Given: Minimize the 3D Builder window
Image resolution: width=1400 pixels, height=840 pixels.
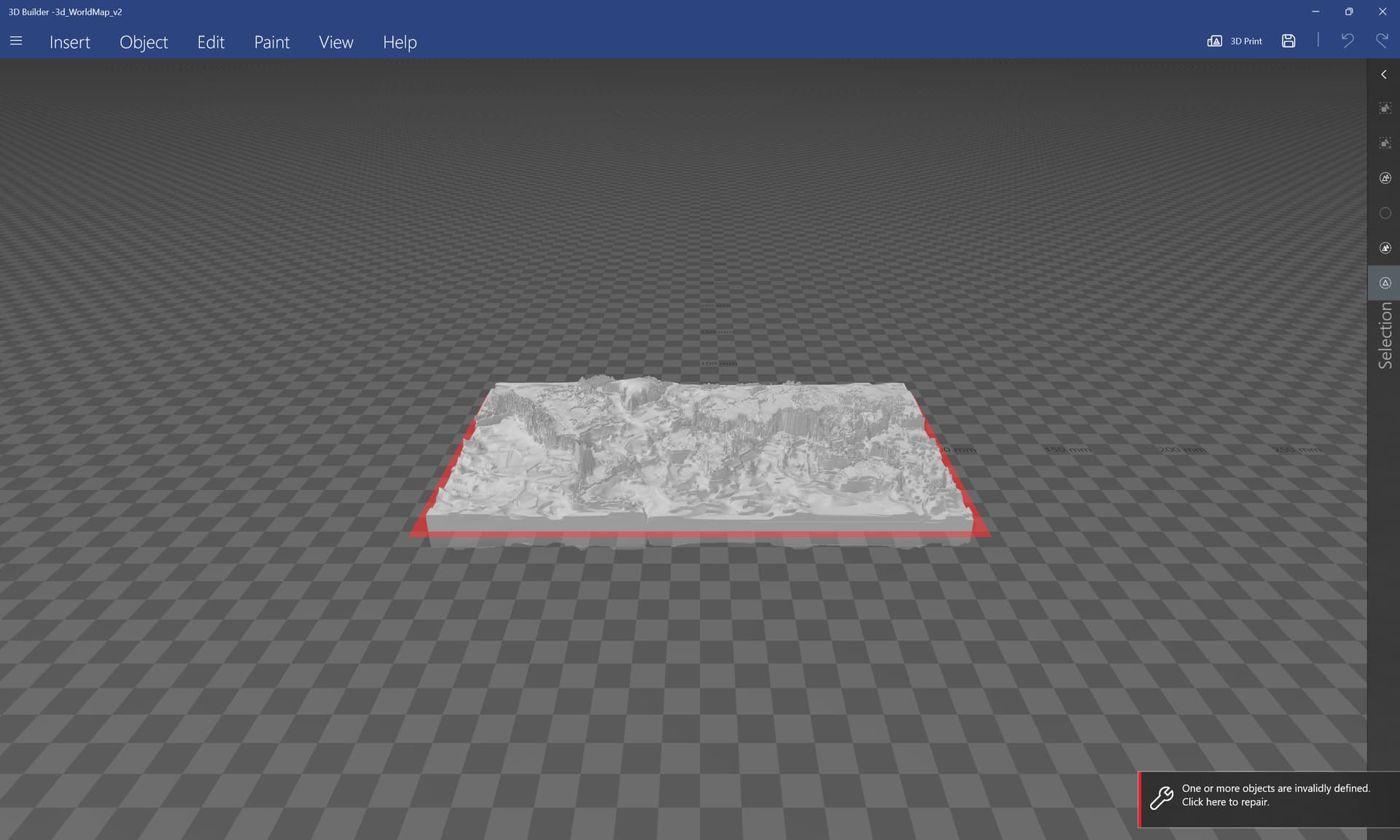Looking at the screenshot, I should pos(1315,12).
